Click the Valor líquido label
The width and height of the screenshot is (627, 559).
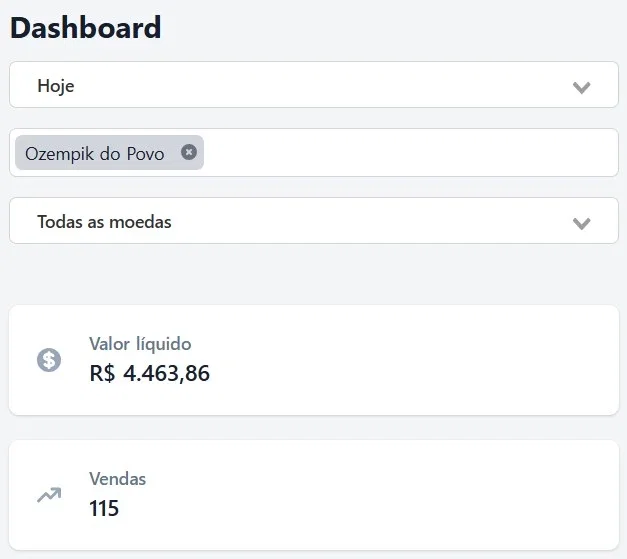coord(140,344)
